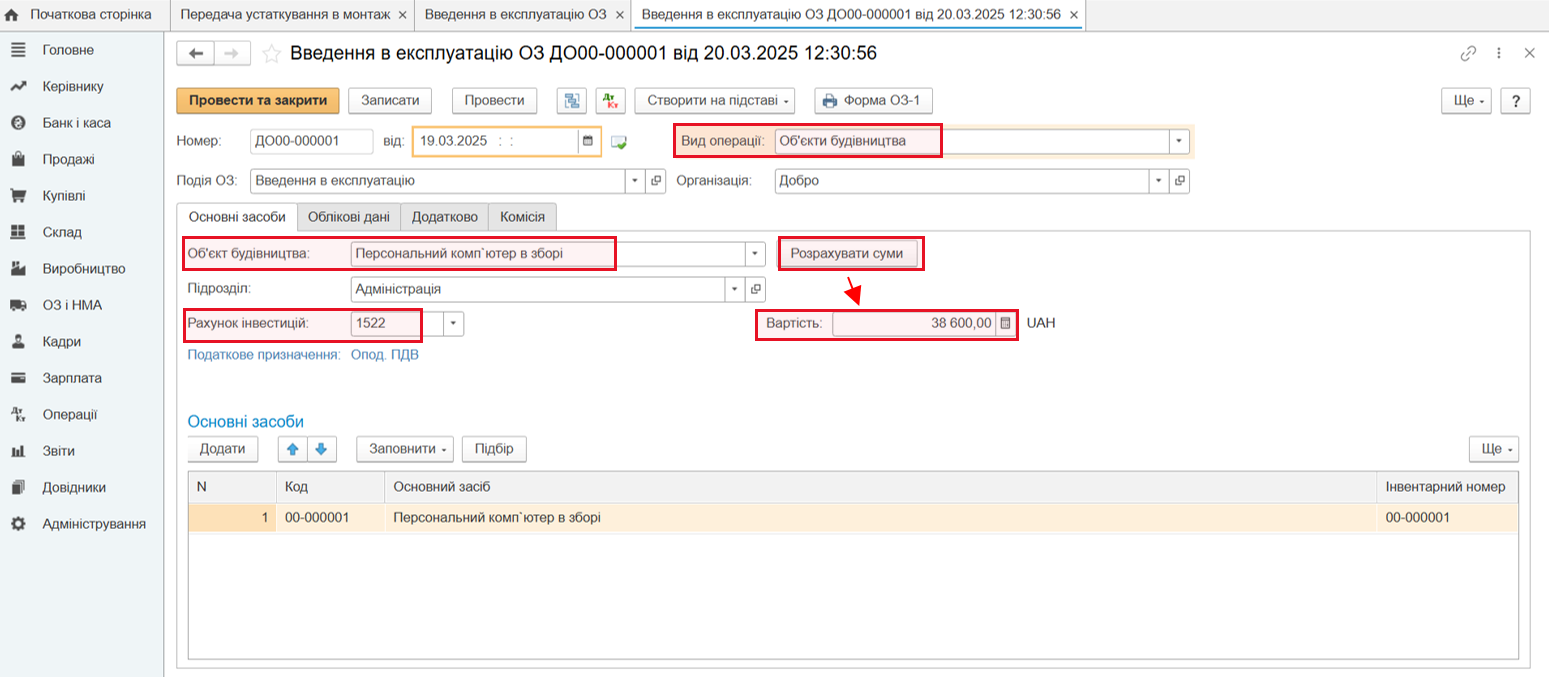Go to the Купівлі section

pyautogui.click(x=64, y=196)
